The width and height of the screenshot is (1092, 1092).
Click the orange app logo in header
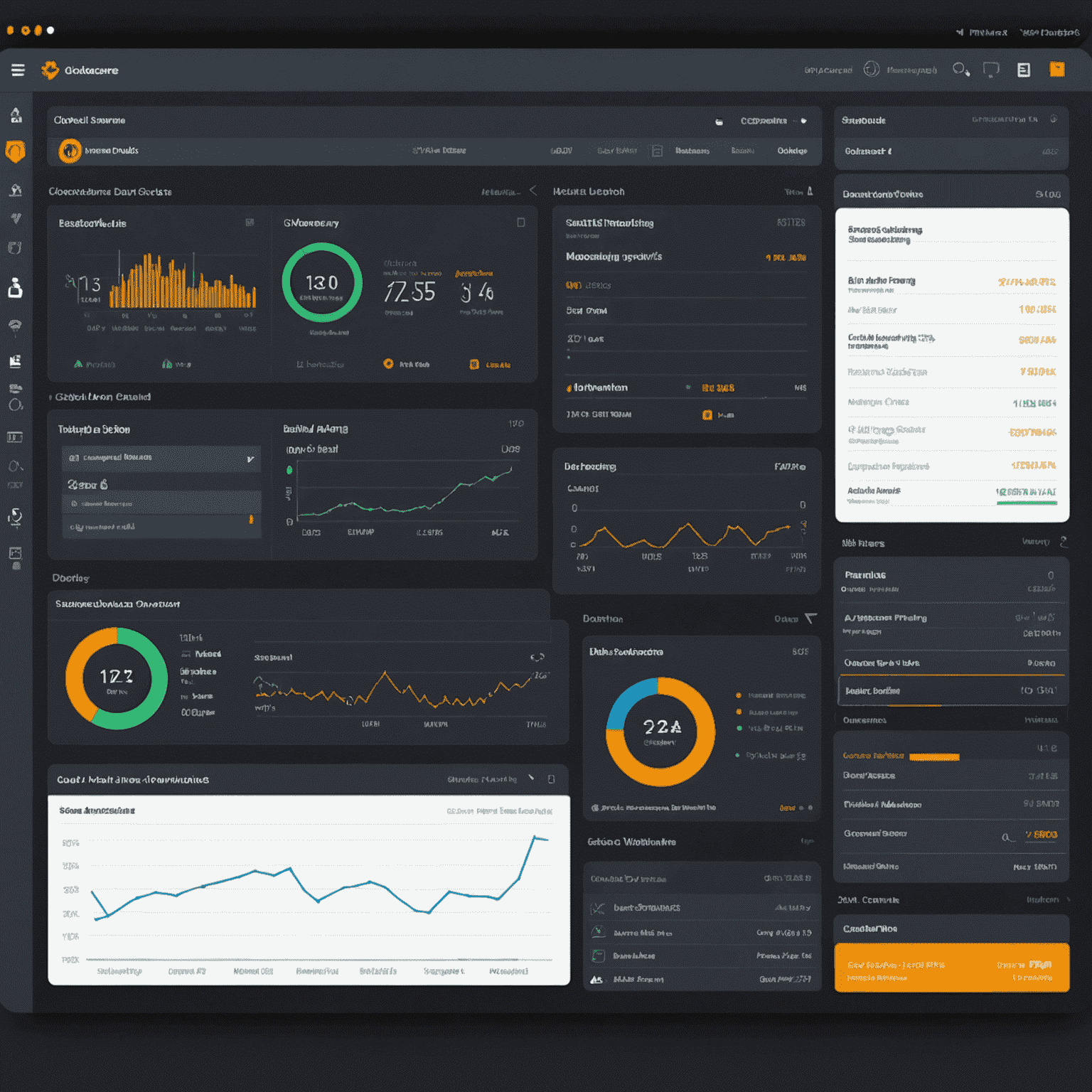[x=50, y=70]
